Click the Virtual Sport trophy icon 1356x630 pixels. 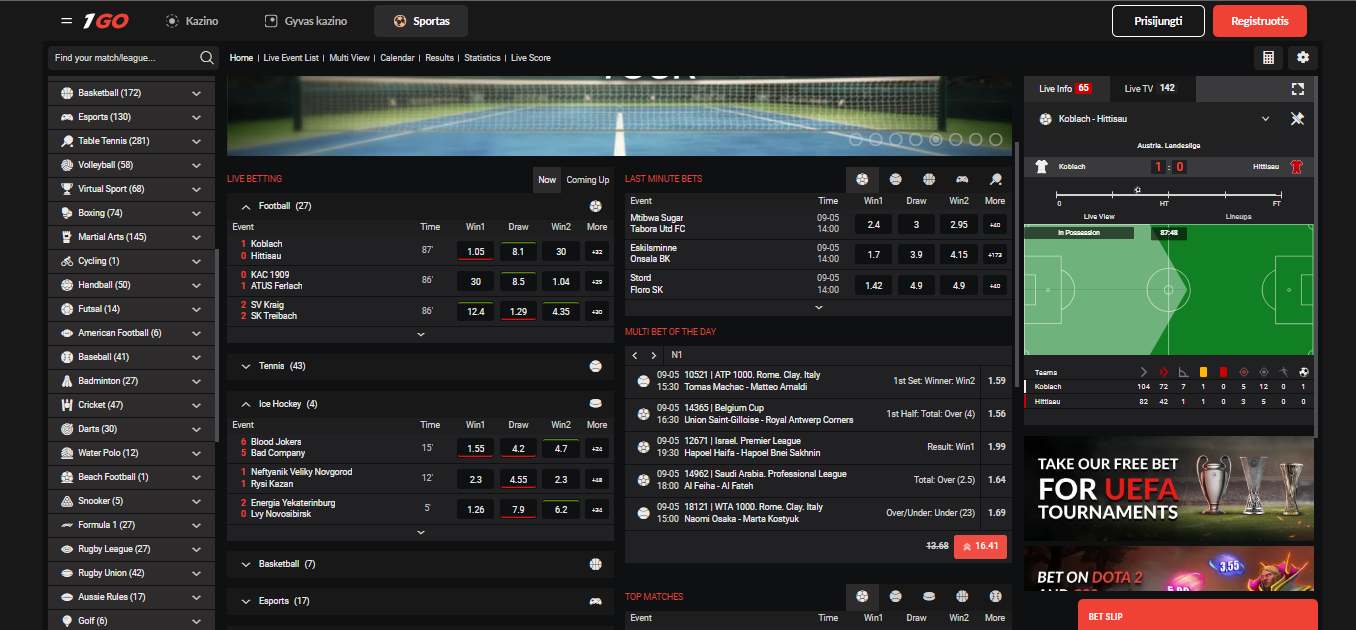tap(67, 189)
